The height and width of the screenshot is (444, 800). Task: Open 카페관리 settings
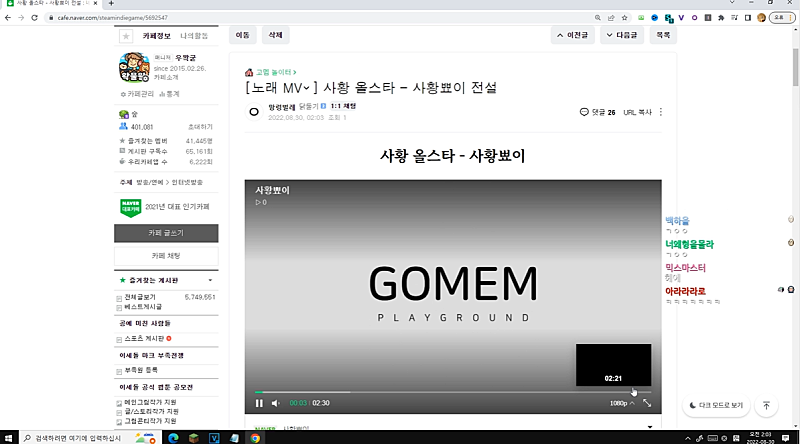coord(137,94)
